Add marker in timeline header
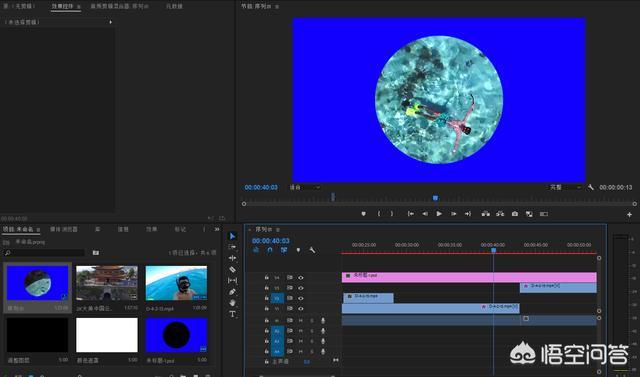The width and height of the screenshot is (640, 377). [298, 250]
